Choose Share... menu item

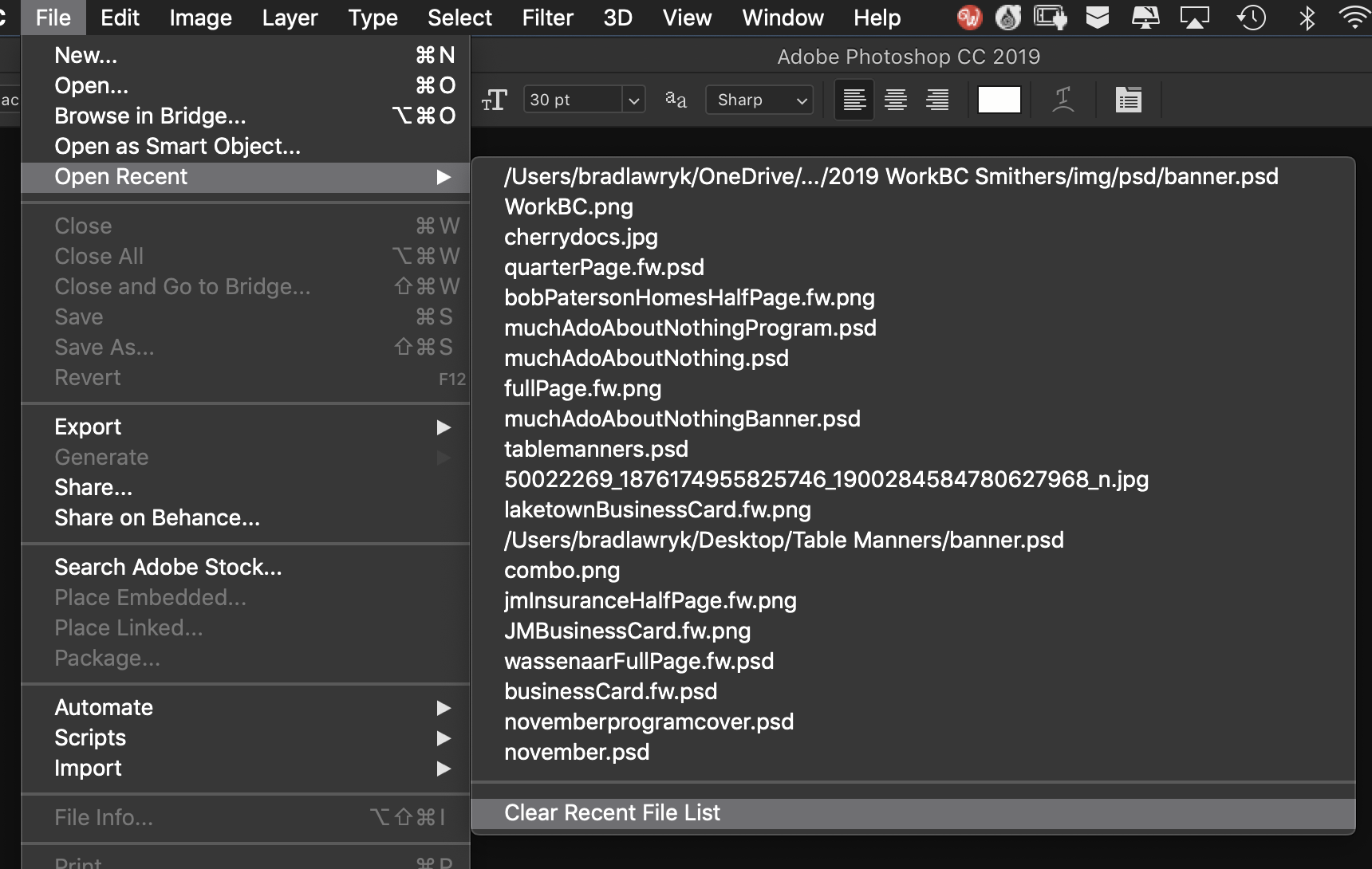[x=245, y=488]
